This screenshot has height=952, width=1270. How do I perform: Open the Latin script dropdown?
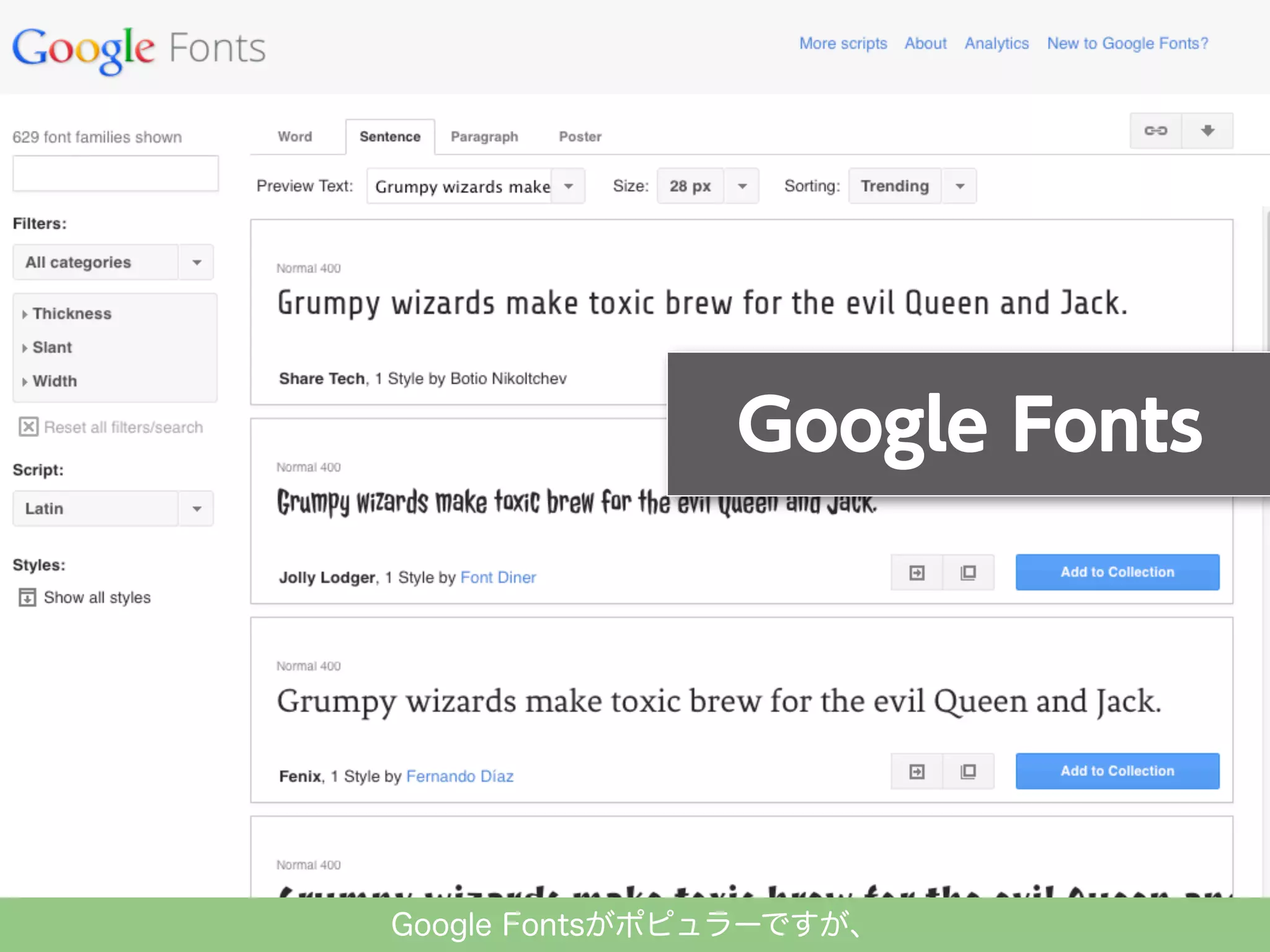113,508
